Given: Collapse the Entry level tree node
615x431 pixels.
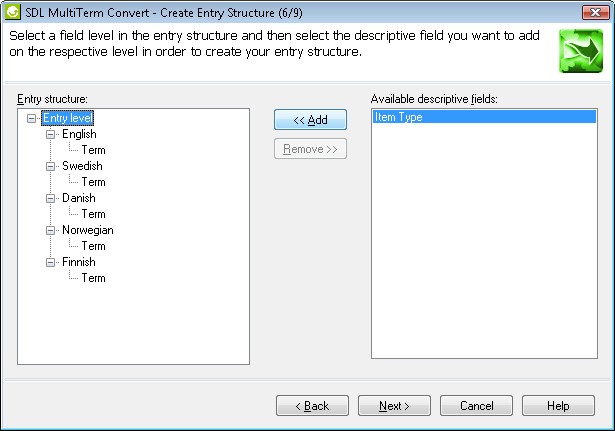Looking at the screenshot, I should click(32, 118).
